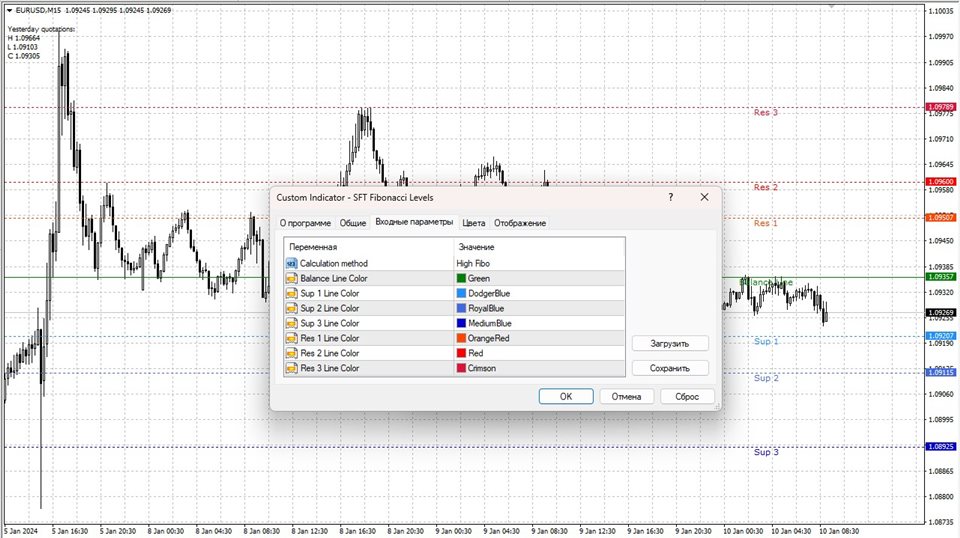Click the Yesterday quotations text on chart
The height and width of the screenshot is (538, 960).
tap(41, 29)
